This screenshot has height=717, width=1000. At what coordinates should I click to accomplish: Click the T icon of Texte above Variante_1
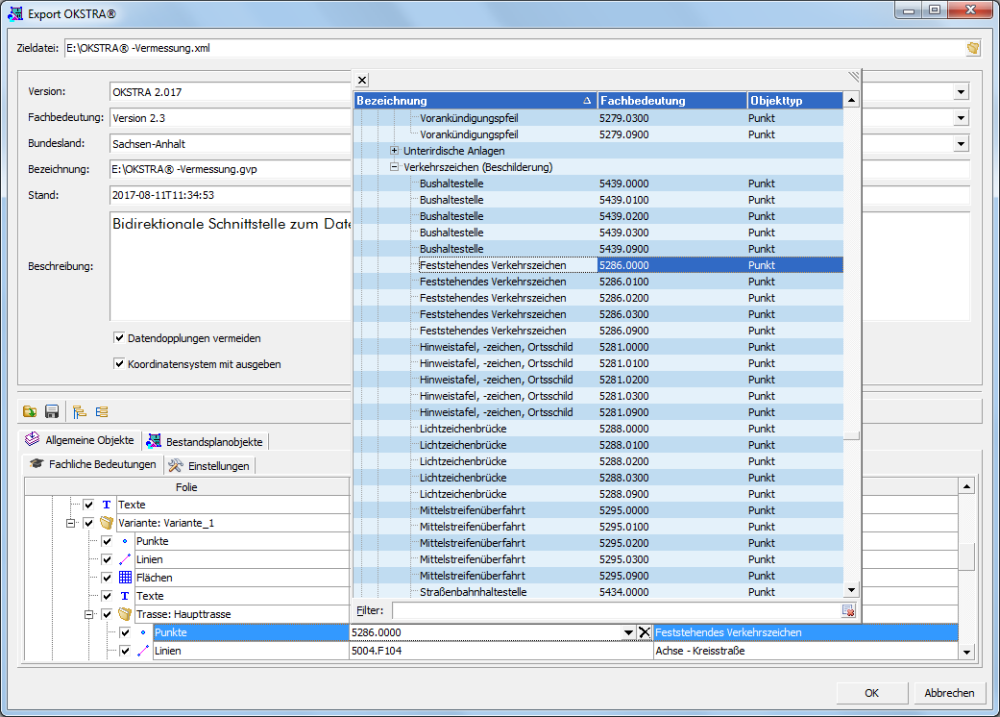(x=107, y=505)
